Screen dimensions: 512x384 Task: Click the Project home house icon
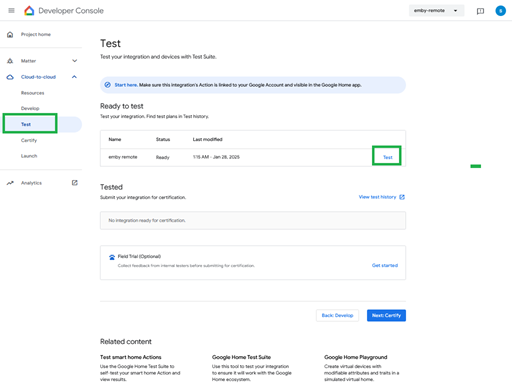[10, 34]
